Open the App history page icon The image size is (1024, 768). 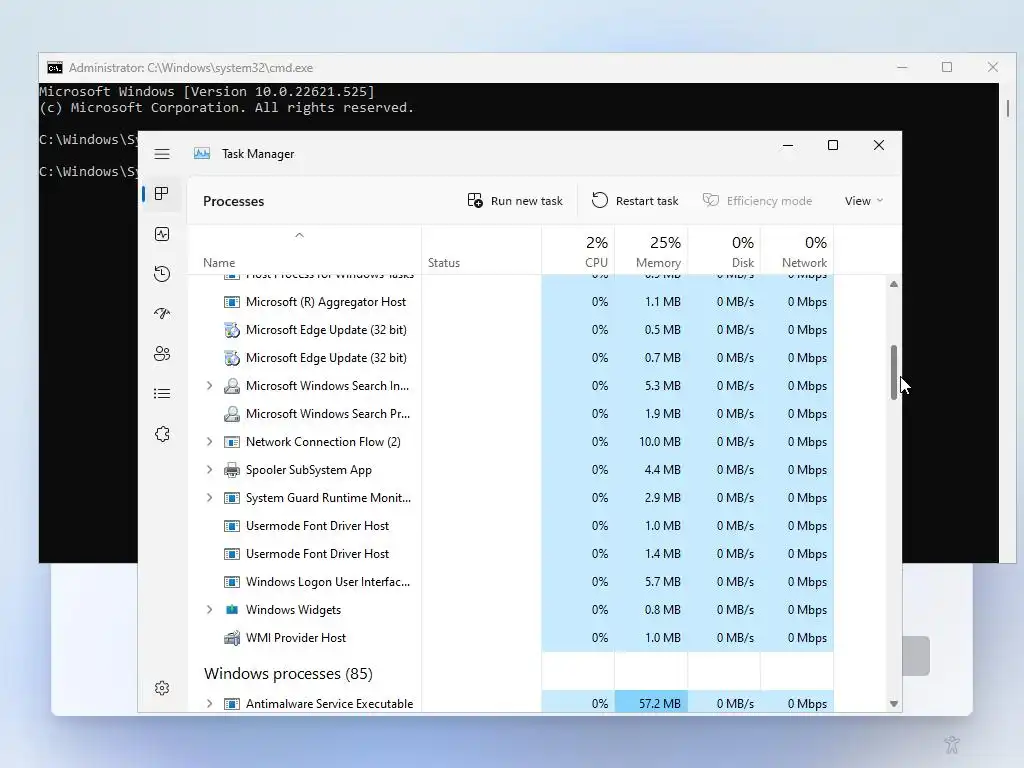tap(162, 274)
